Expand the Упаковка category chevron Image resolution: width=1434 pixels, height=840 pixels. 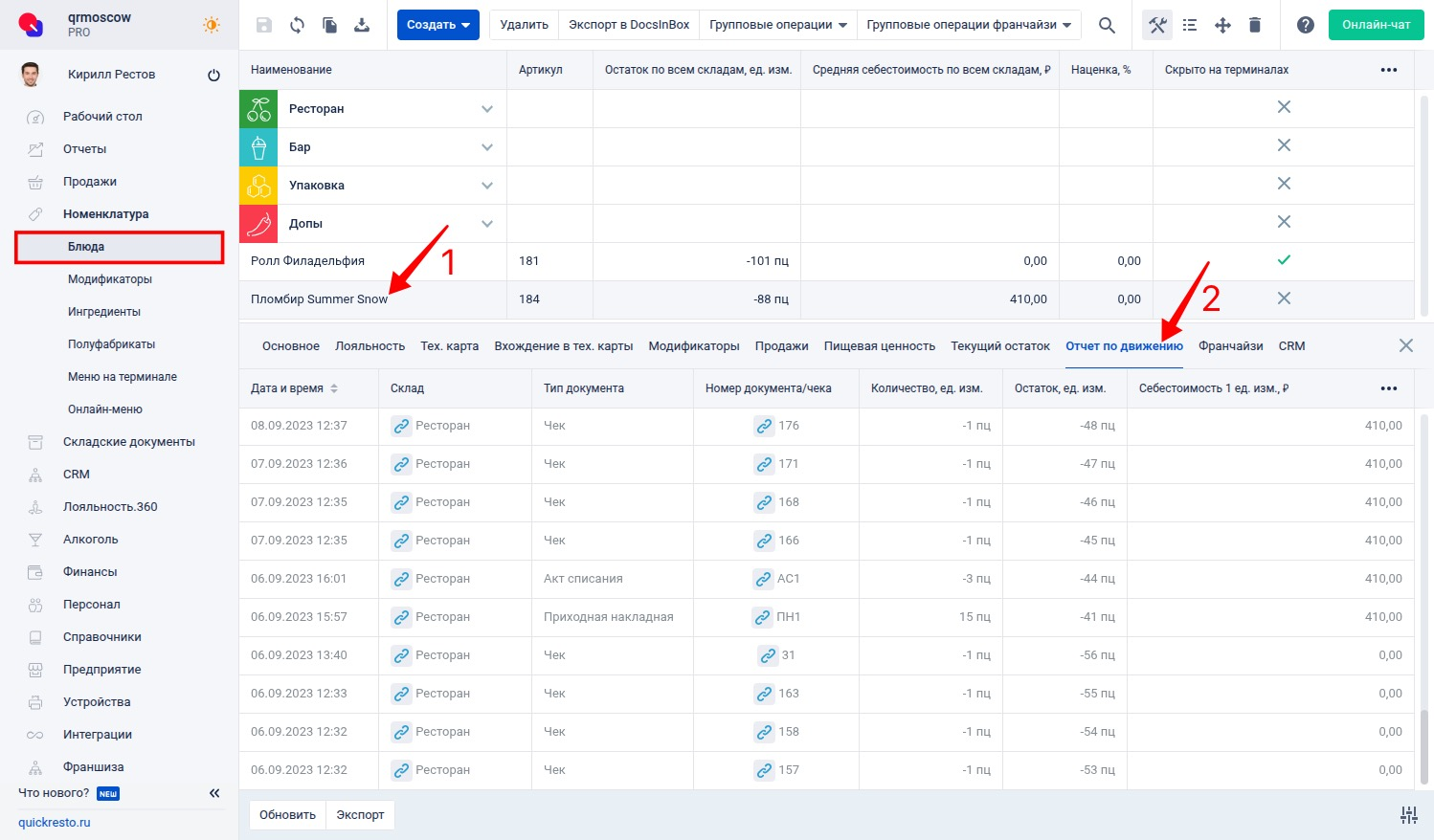487,186
